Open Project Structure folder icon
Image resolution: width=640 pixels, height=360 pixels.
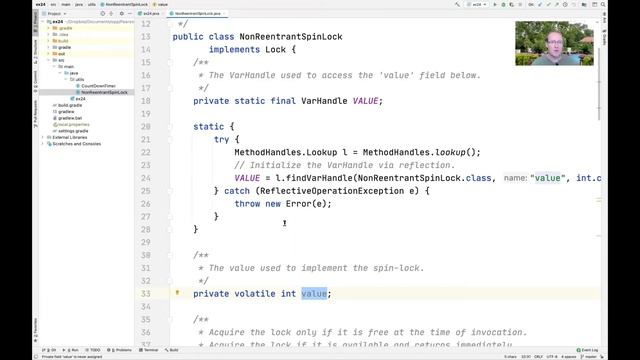click(x=584, y=4)
